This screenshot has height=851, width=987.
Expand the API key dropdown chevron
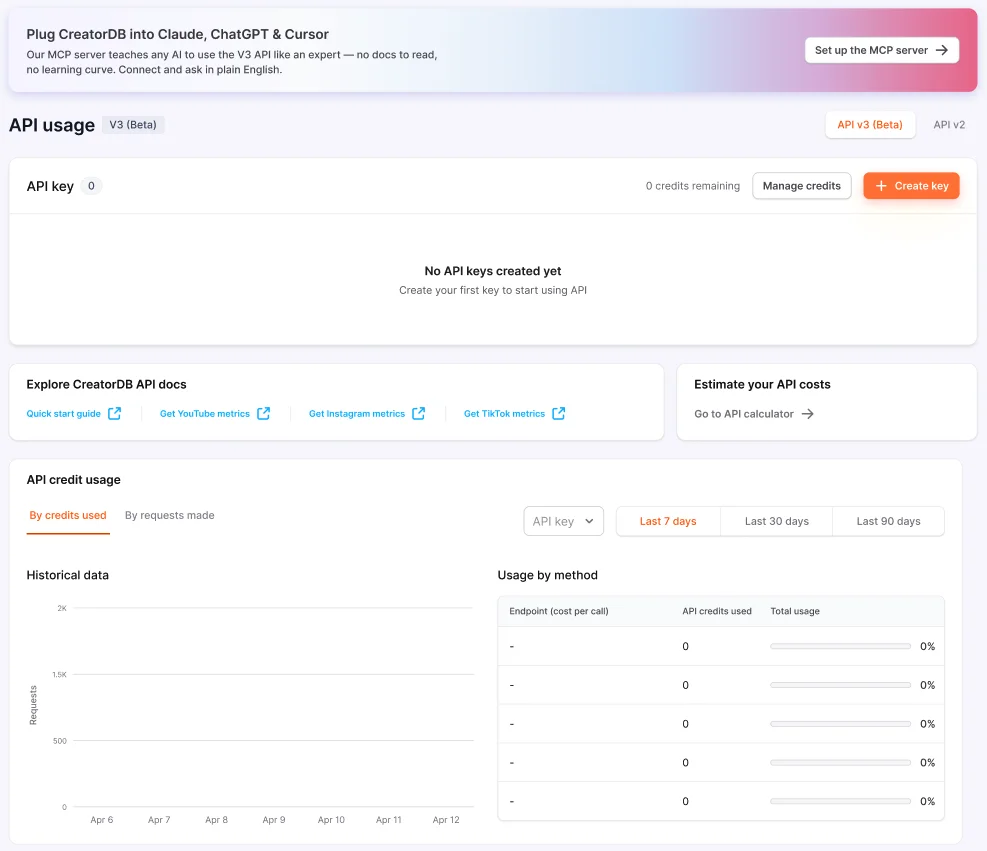pyautogui.click(x=589, y=521)
